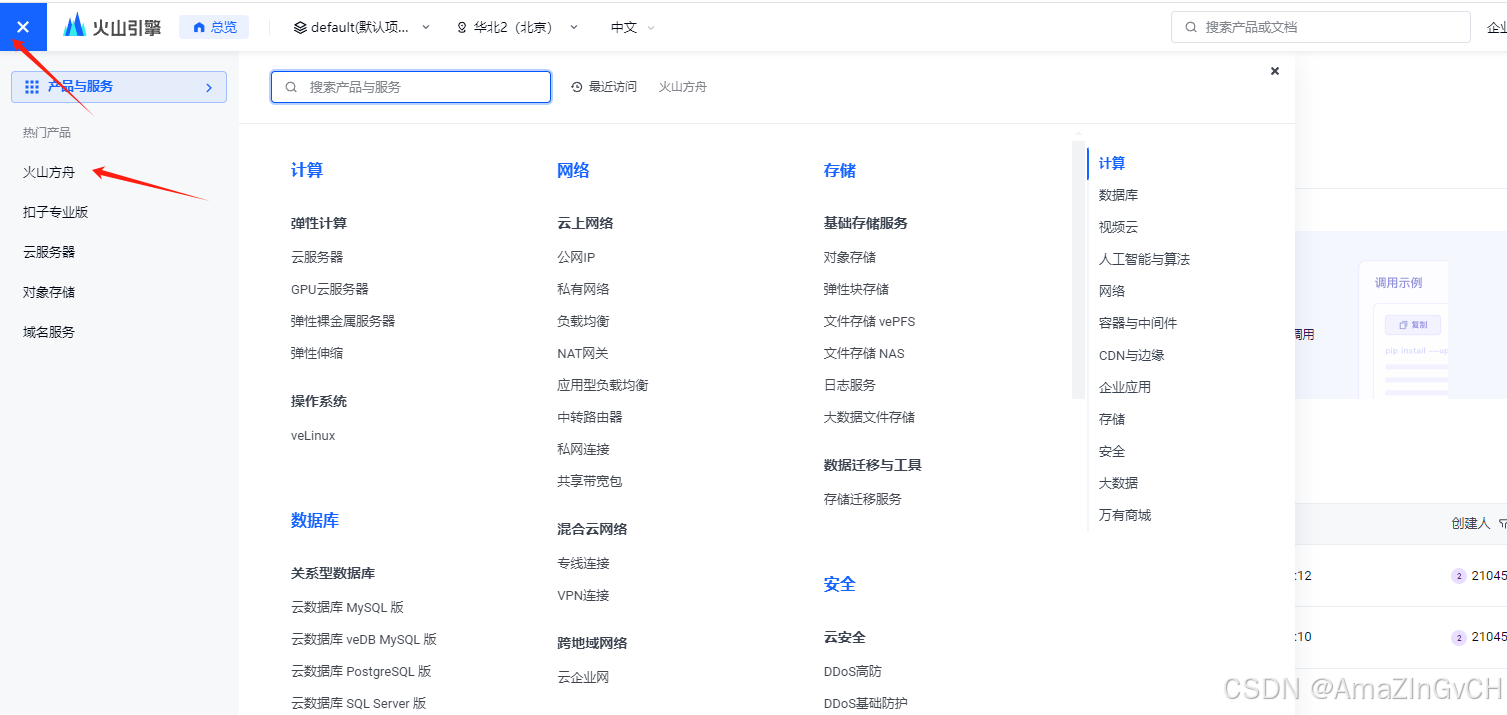Click the 产品与服务 grid icon
The width and height of the screenshot is (1507, 715).
tap(32, 87)
